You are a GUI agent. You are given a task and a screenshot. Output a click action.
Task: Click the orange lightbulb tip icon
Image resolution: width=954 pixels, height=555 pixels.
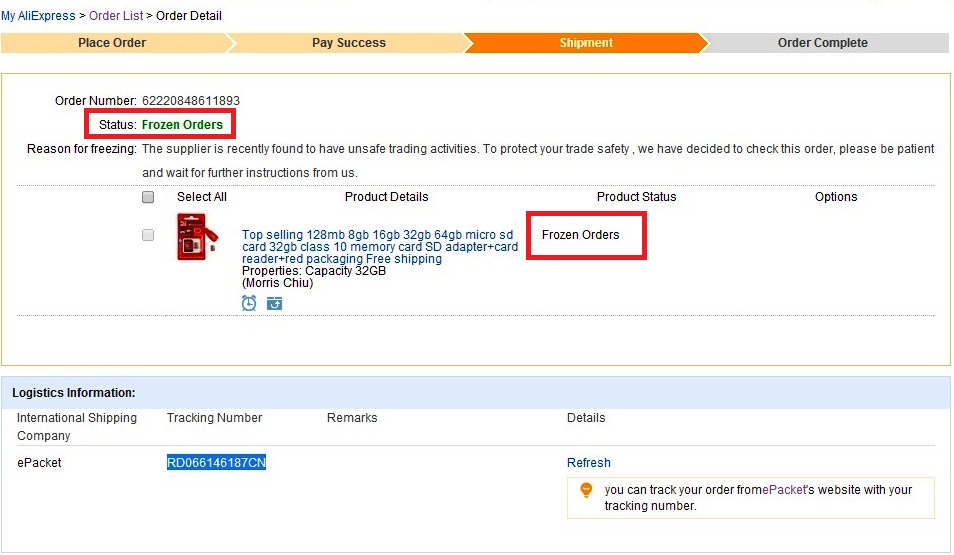click(x=586, y=490)
